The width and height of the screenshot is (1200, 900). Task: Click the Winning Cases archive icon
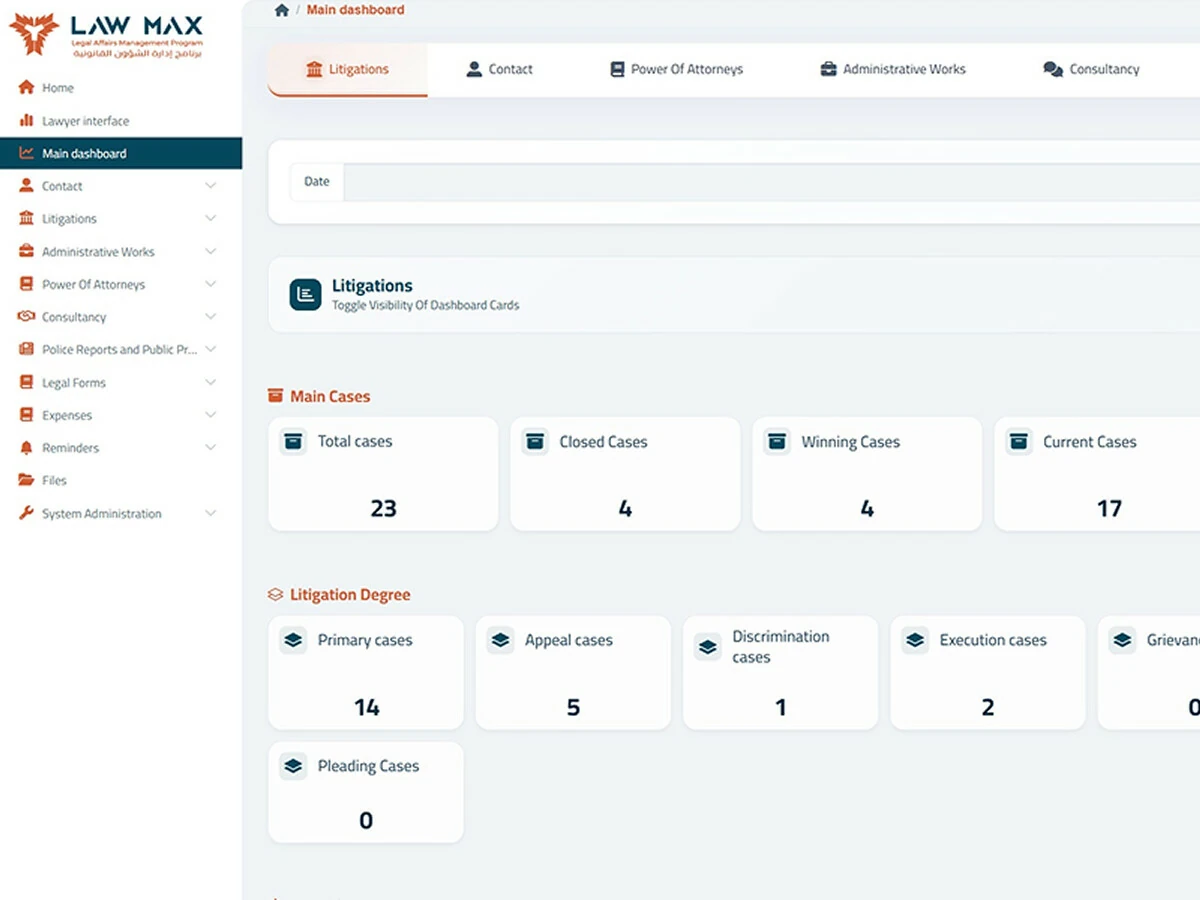[x=777, y=441]
